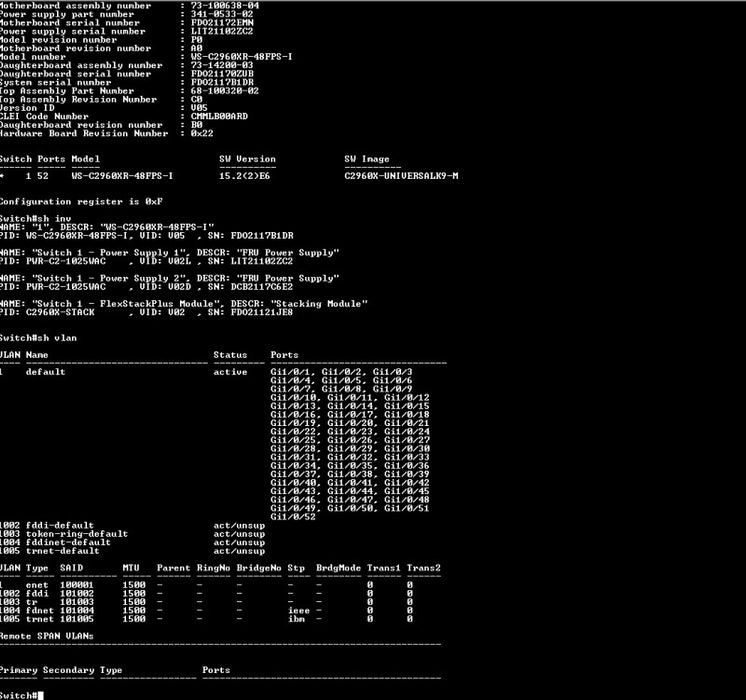Click the "Secondary" column header
This screenshot has height=700, width=746.
point(69,670)
